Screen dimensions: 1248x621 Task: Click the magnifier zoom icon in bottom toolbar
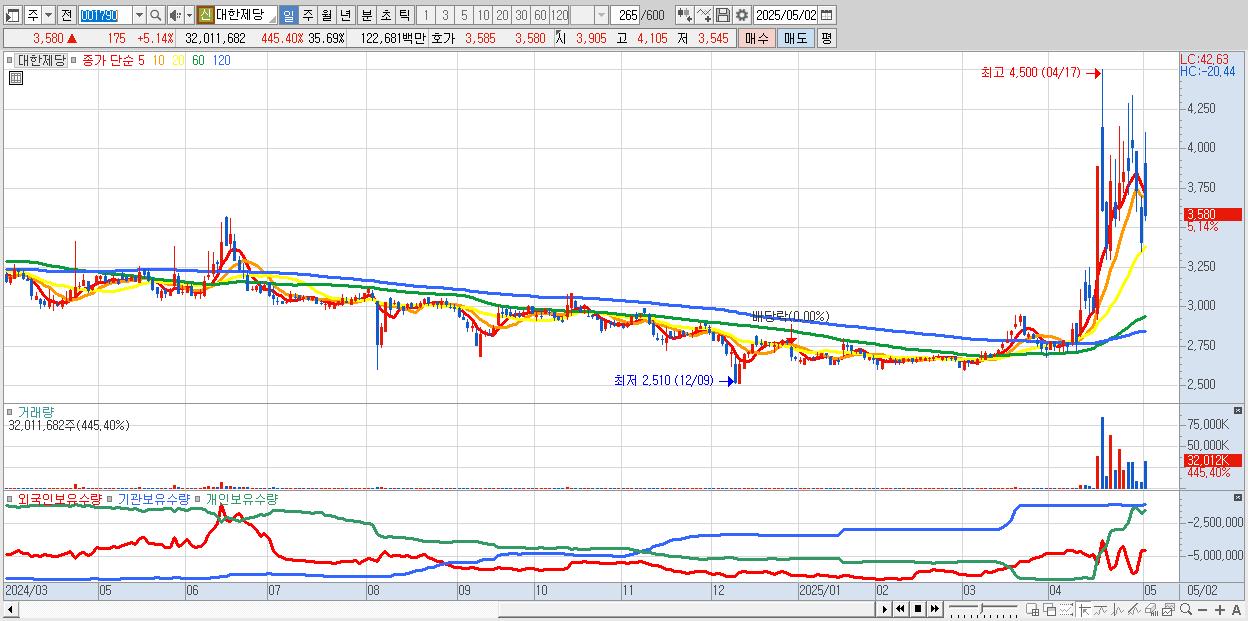point(1185,609)
